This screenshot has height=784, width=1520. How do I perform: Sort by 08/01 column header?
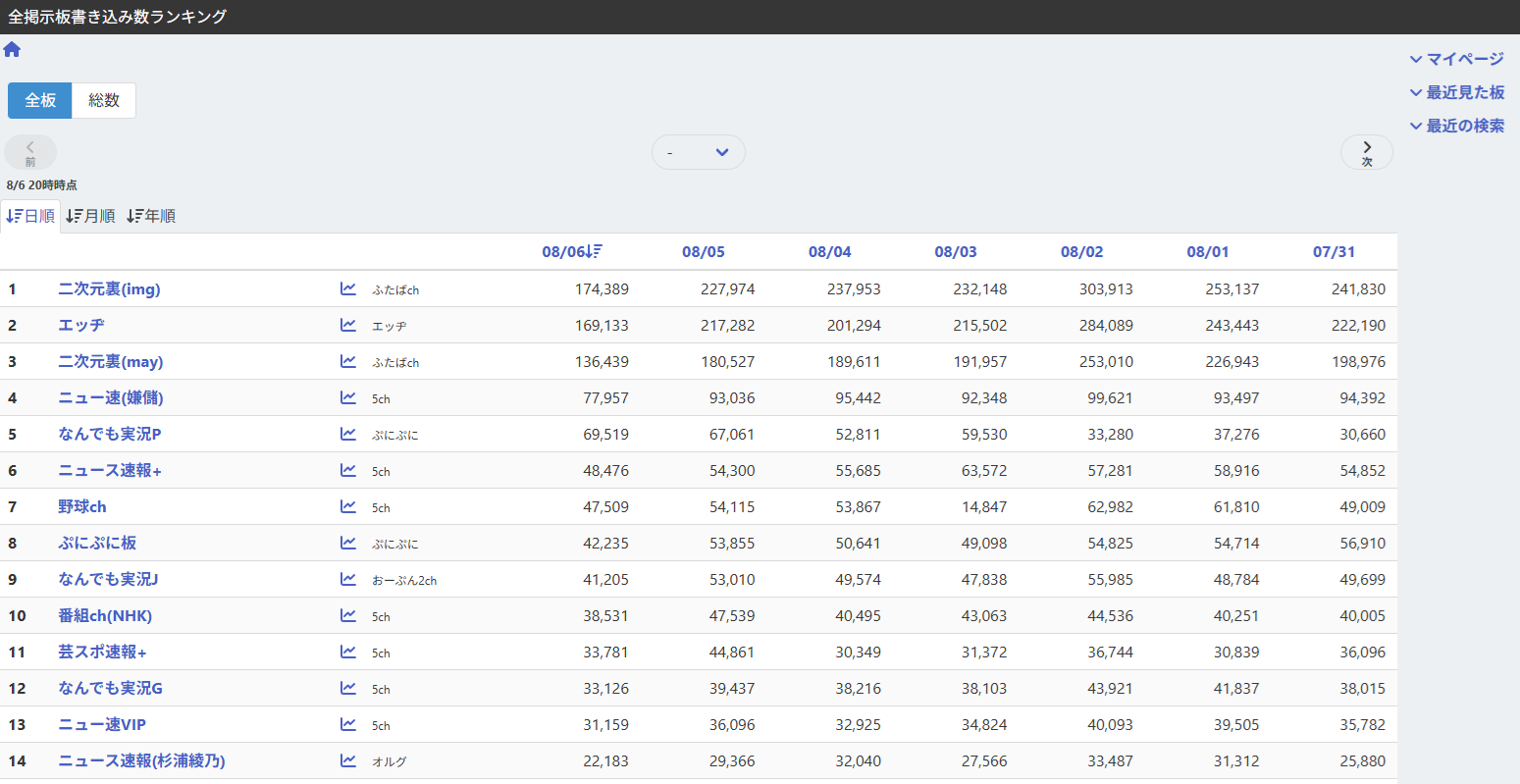(1208, 252)
